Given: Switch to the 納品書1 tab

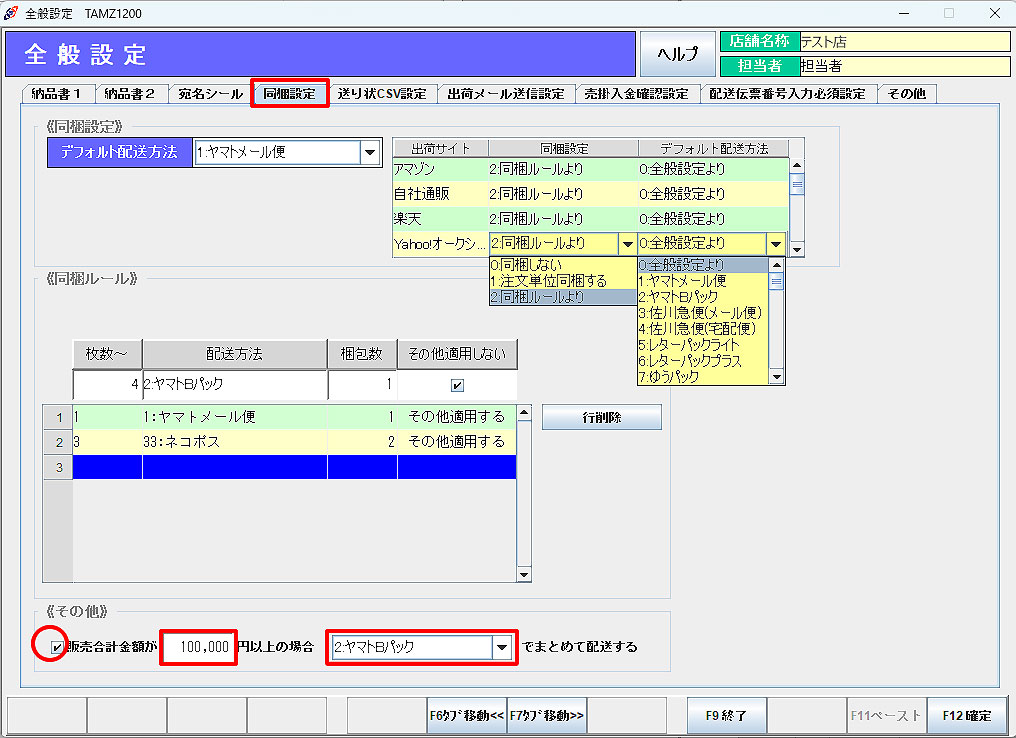Looking at the screenshot, I should [59, 94].
